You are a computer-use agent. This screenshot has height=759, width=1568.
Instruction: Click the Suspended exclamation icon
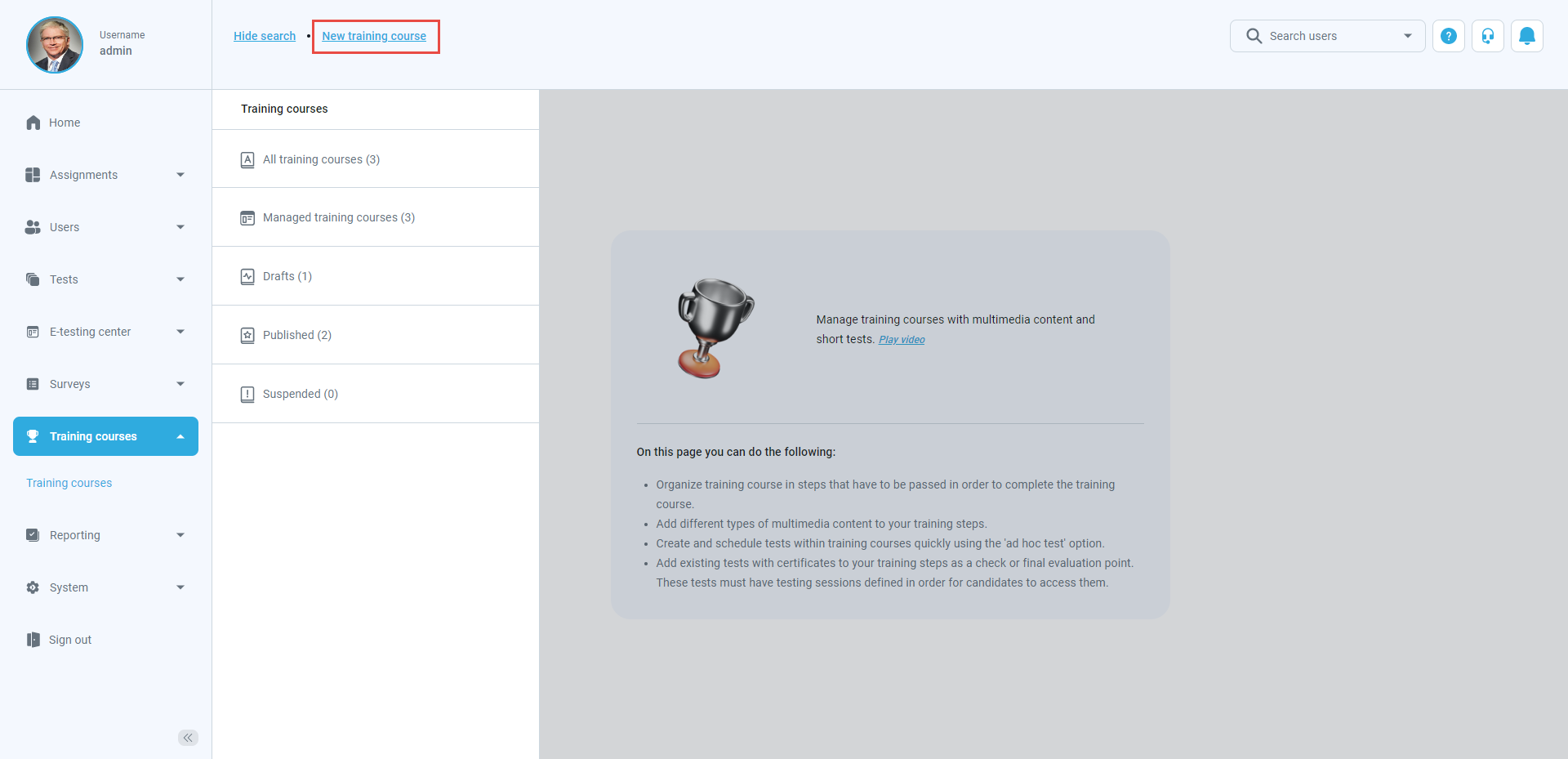(247, 395)
